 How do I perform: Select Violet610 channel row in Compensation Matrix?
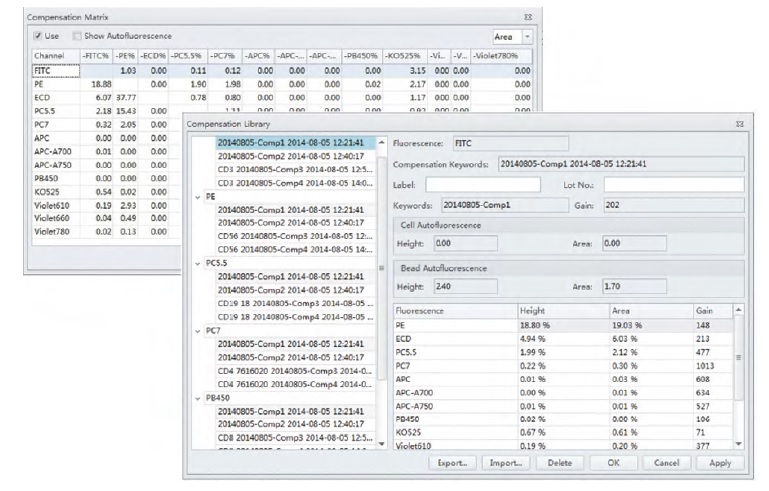[x=106, y=206]
